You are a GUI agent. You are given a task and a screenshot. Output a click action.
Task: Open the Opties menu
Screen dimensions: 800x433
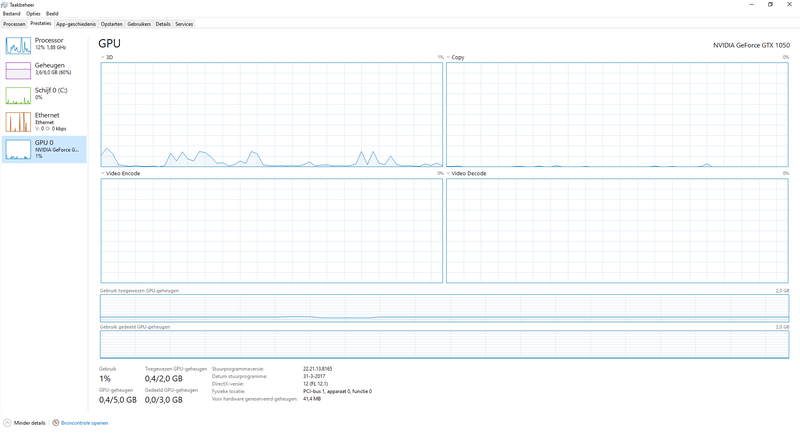(x=33, y=14)
